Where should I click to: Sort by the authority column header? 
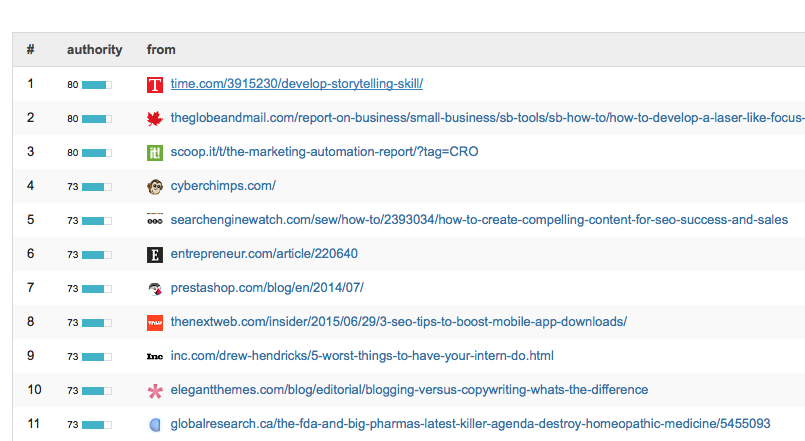click(95, 50)
